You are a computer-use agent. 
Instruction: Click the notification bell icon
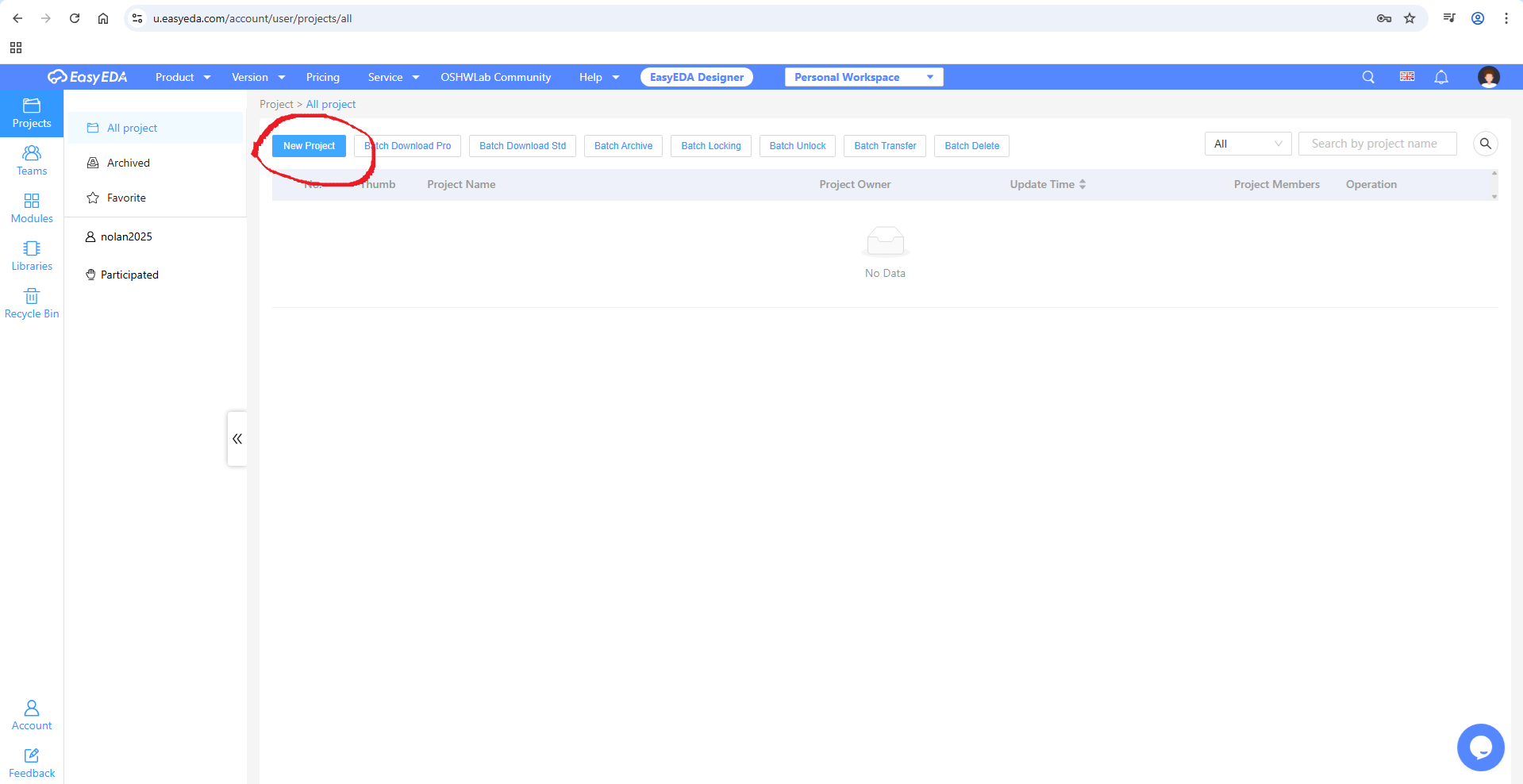point(1441,77)
